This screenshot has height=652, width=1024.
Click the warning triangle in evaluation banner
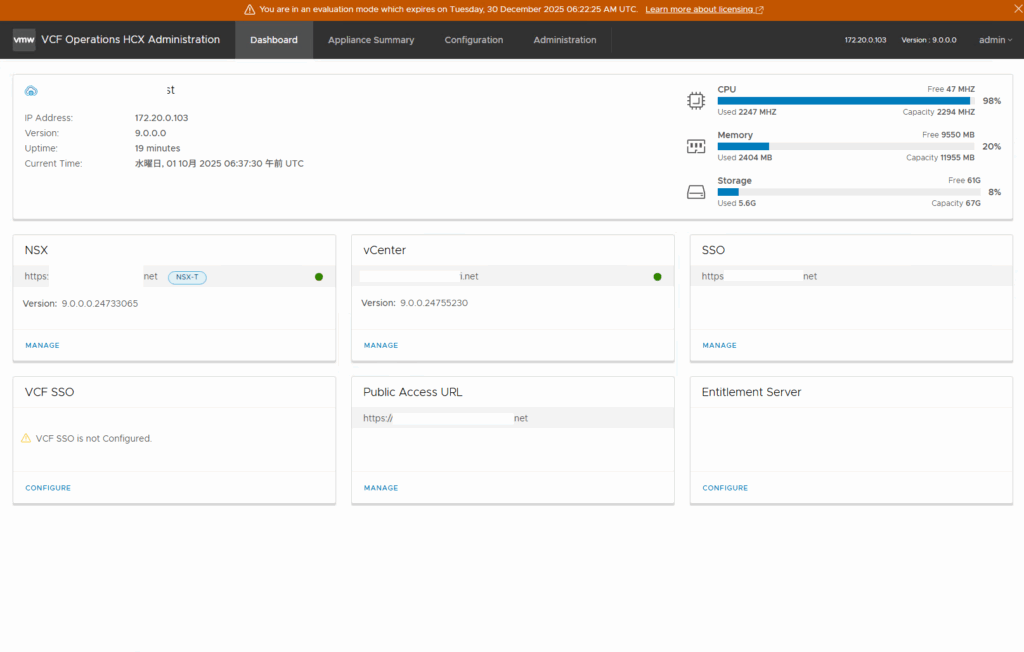point(250,9)
